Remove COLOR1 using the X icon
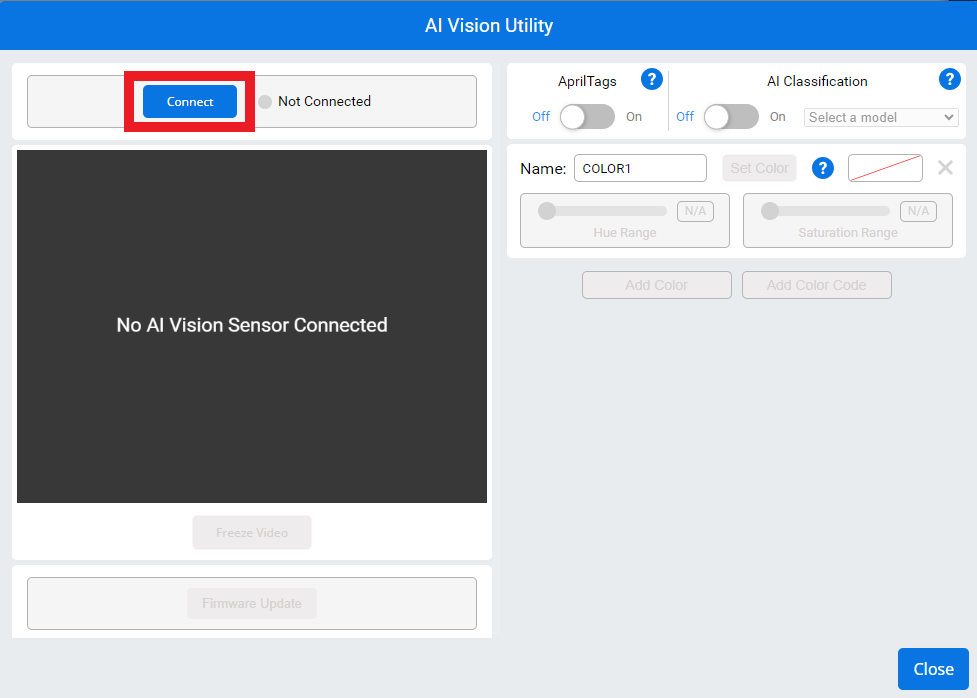Viewport: 977px width, 698px height. 944,167
